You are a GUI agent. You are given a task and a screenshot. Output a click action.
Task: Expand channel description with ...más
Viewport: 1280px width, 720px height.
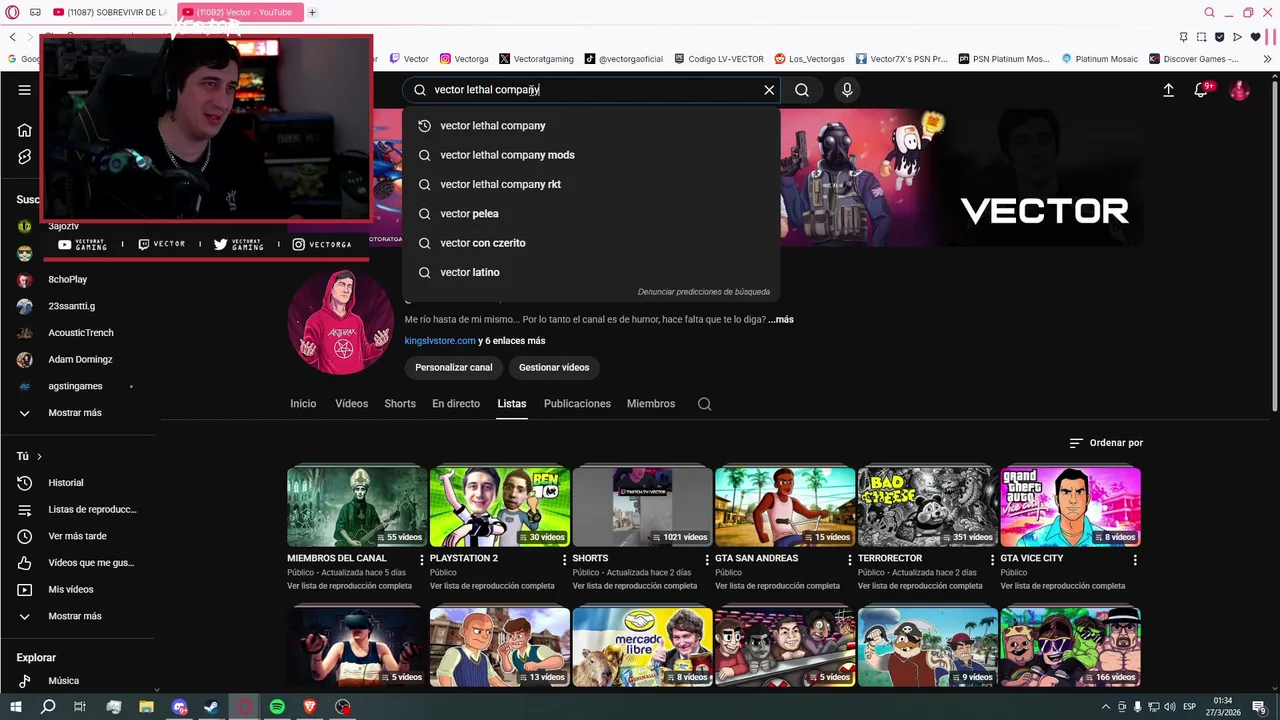click(x=781, y=320)
